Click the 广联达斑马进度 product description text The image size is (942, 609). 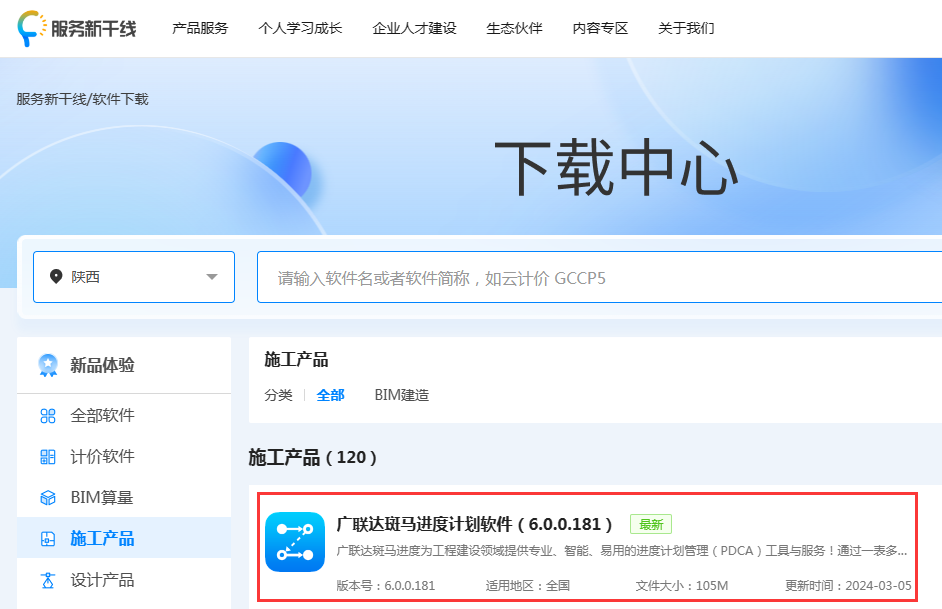pyautogui.click(x=622, y=551)
